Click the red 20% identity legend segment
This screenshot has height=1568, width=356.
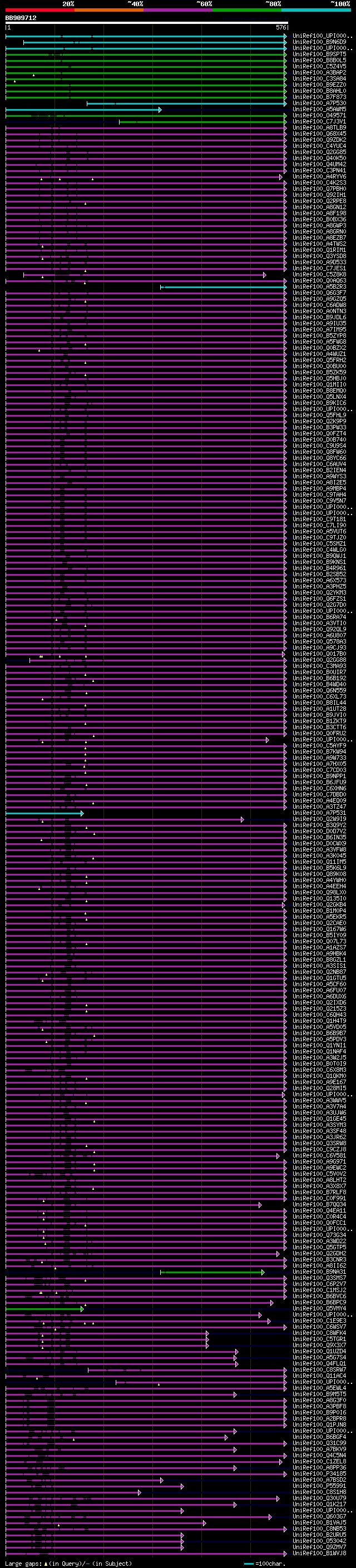tap(40, 10)
